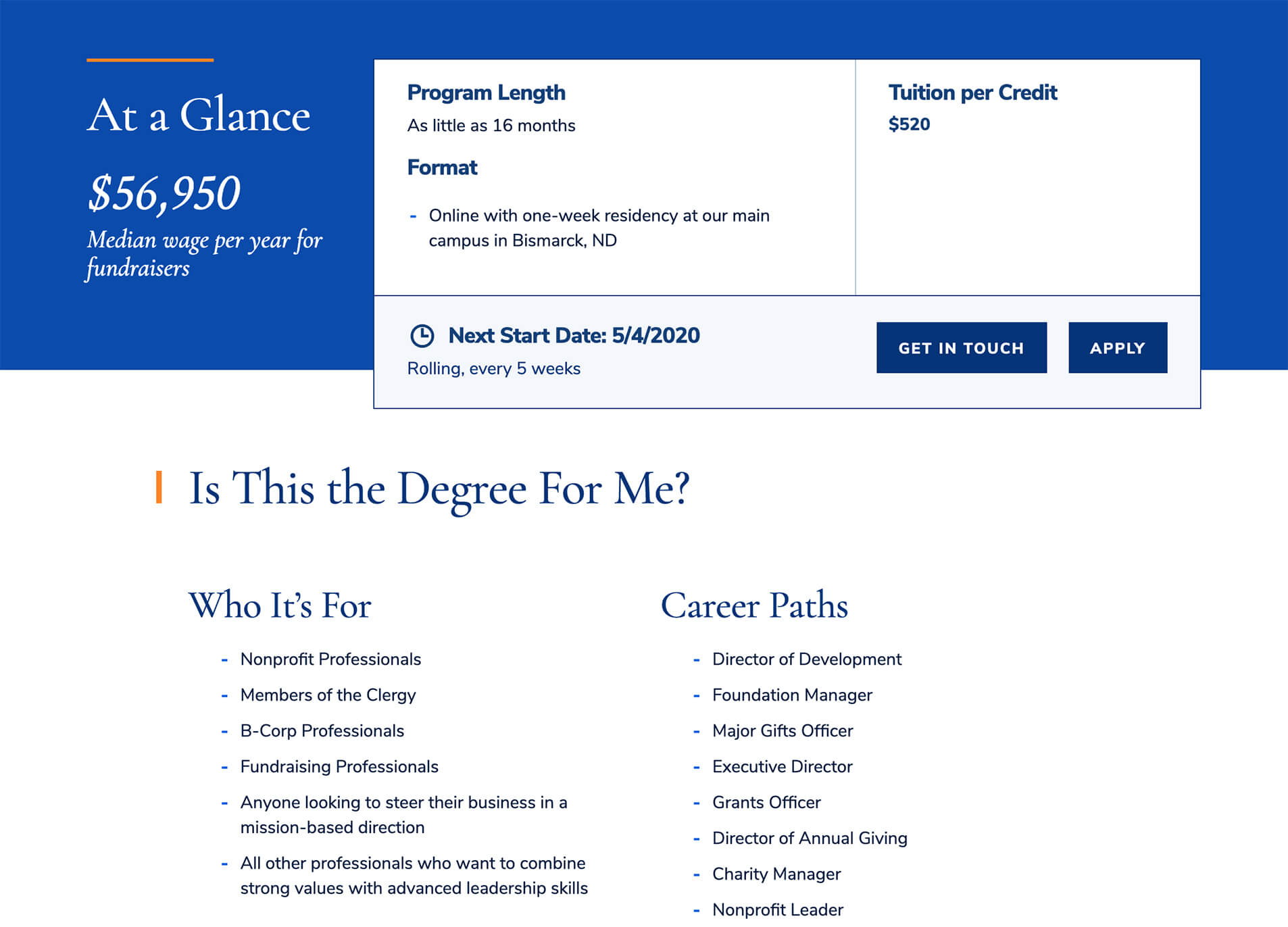This screenshot has height=927, width=1288.
Task: Select the $56,950 median wage figure
Action: (x=164, y=193)
